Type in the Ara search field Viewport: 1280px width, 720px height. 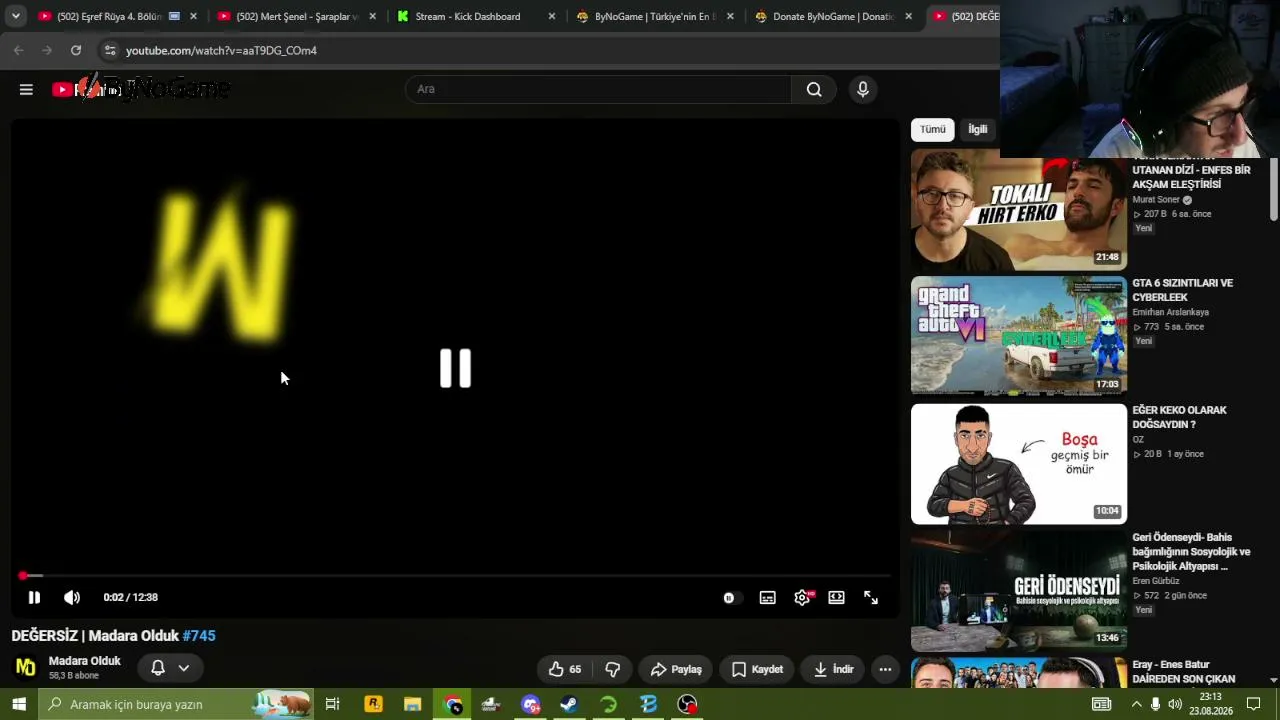(598, 89)
